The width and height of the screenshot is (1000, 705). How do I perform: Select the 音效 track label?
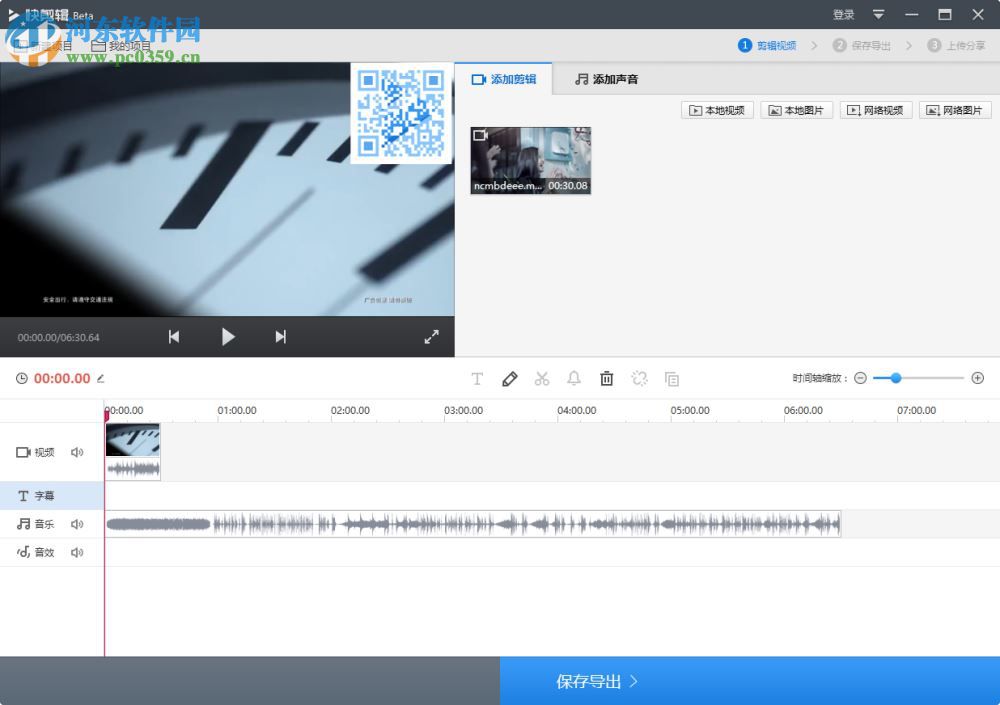[35, 553]
